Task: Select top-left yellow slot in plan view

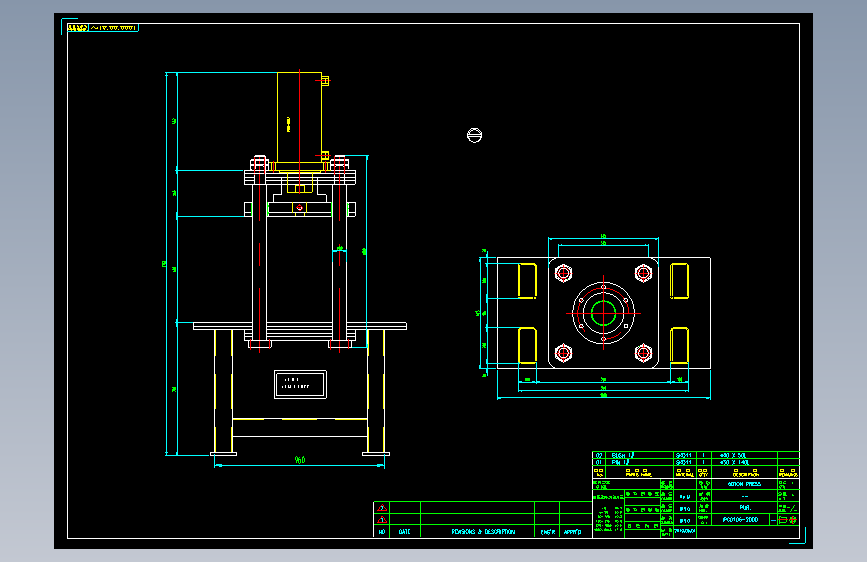Action: pos(527,281)
